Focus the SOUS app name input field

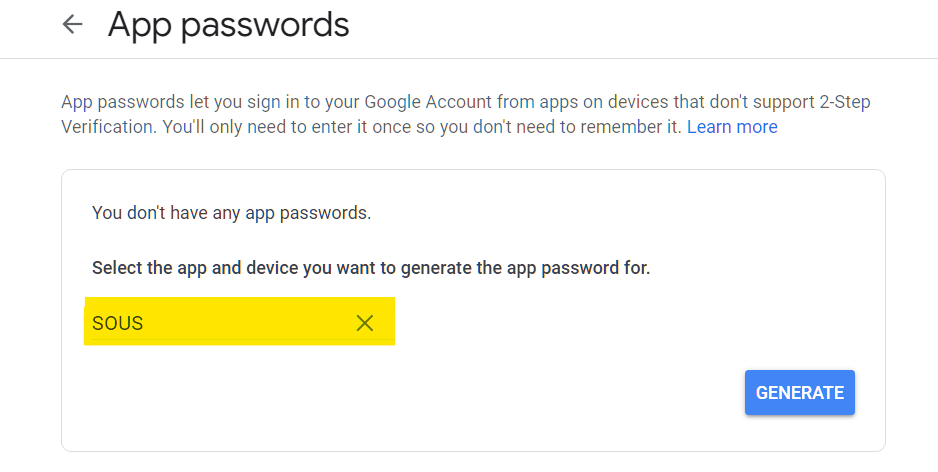(x=239, y=322)
